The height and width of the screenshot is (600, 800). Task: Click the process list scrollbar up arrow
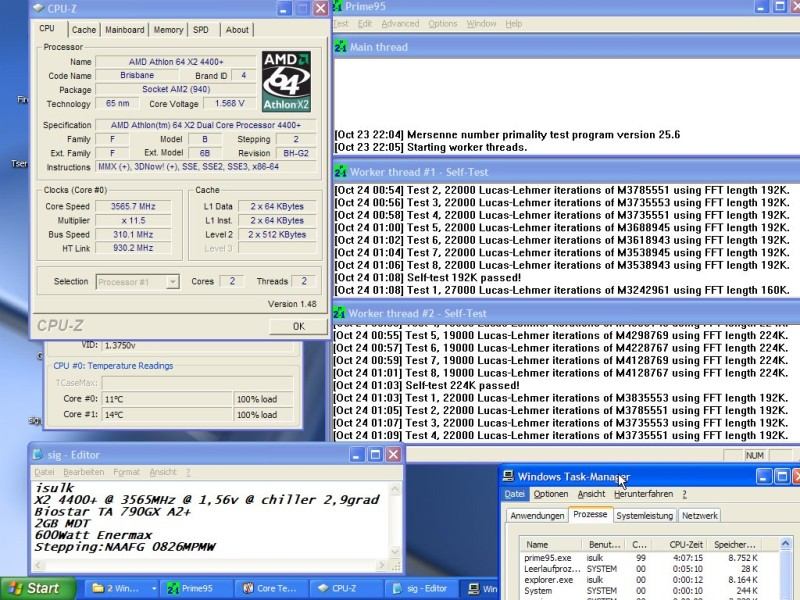point(785,544)
